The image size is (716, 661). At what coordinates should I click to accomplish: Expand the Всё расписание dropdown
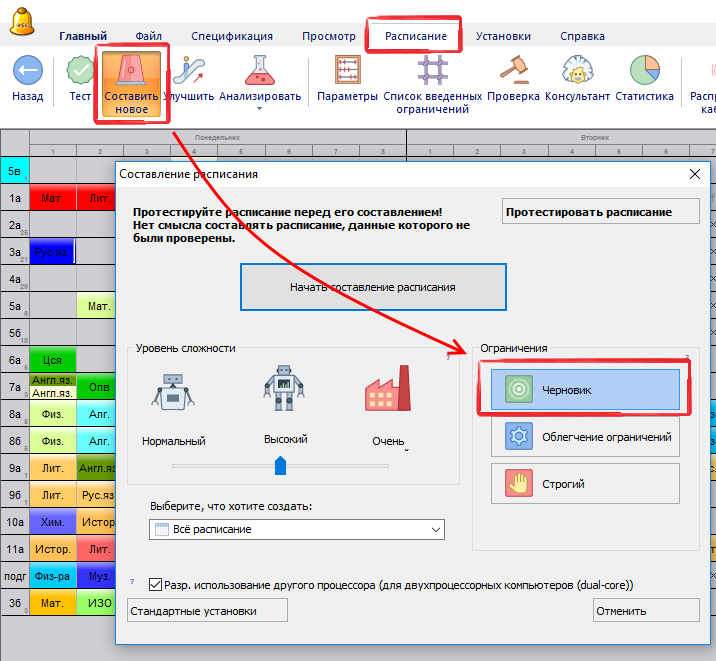pos(435,529)
